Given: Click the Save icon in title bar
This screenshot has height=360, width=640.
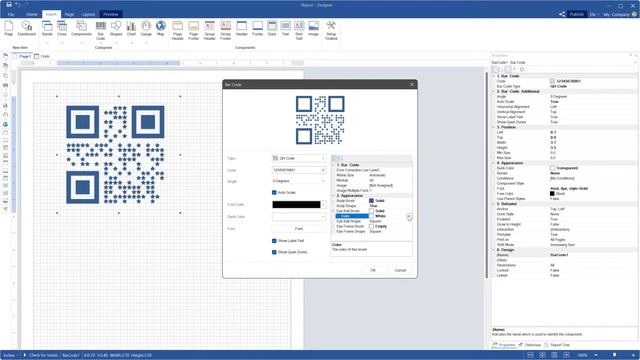Looking at the screenshot, I should pyautogui.click(x=9, y=5).
